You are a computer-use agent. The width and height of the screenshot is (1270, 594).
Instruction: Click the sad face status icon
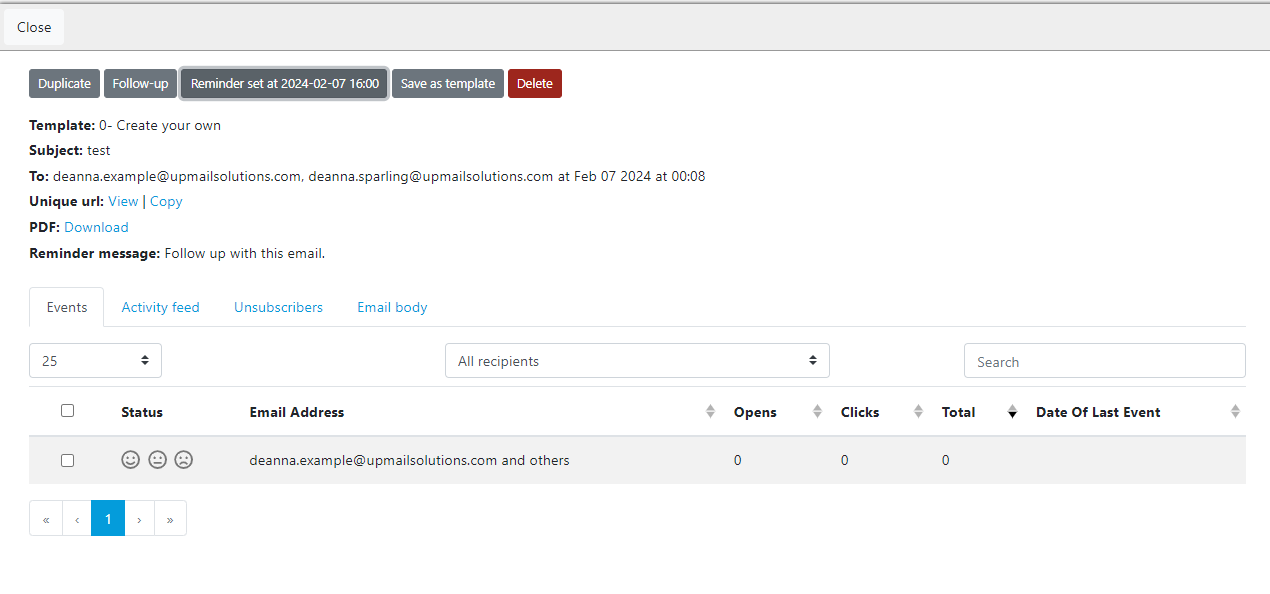[184, 460]
